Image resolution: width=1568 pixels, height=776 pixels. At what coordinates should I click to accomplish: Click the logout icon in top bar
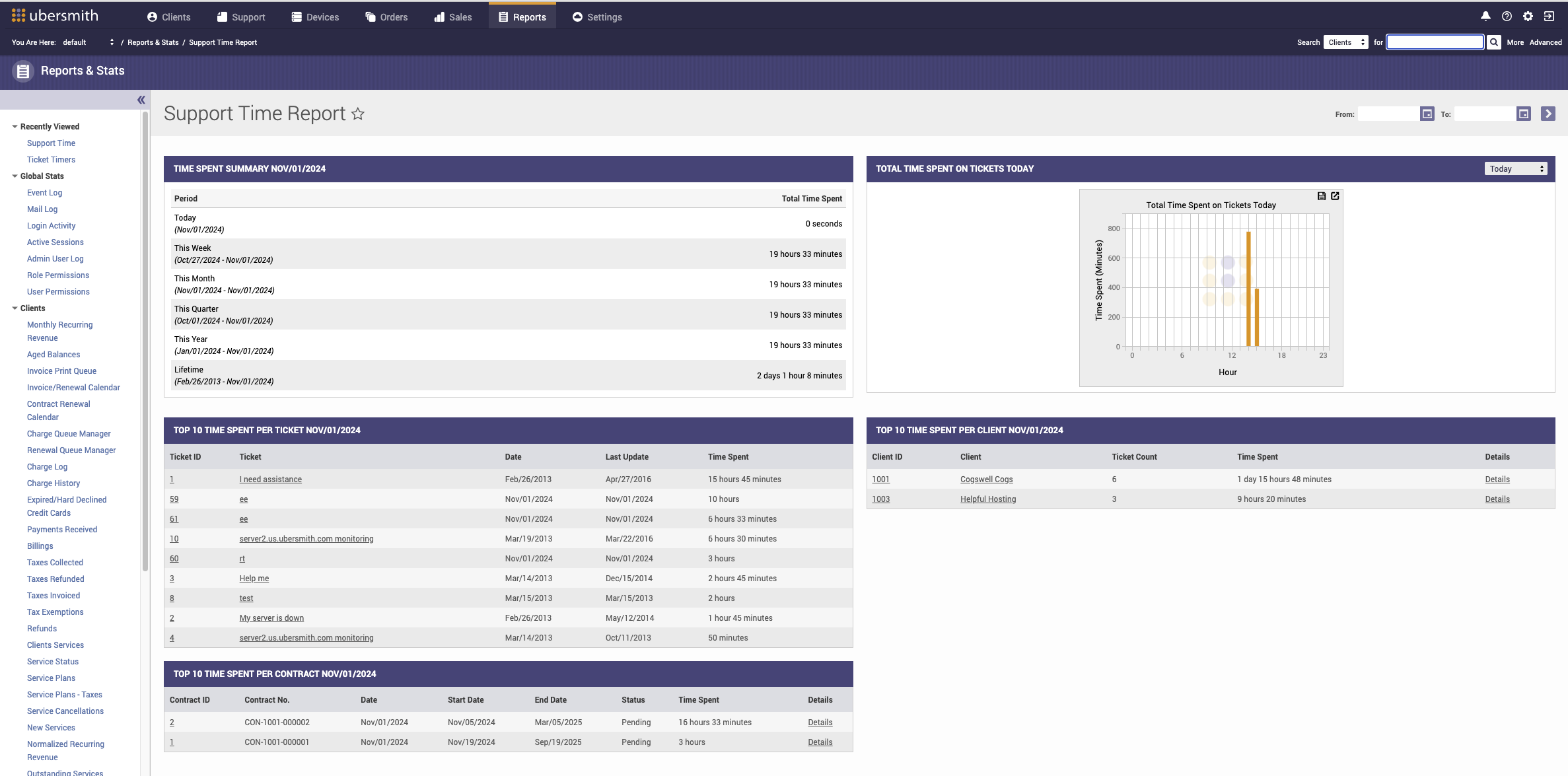click(x=1549, y=17)
